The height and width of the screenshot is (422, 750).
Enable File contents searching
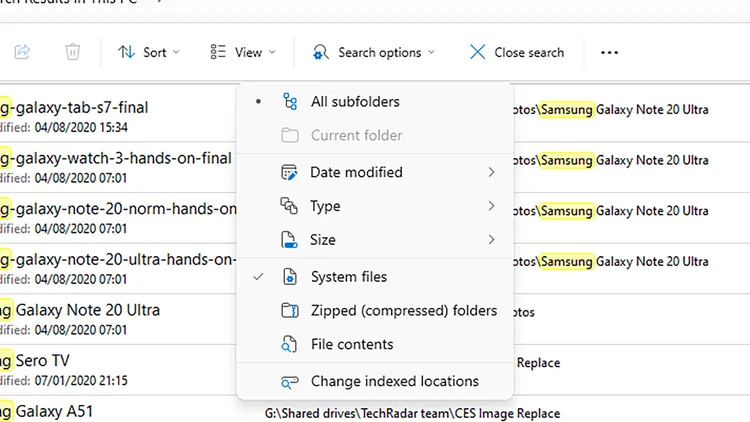352,345
